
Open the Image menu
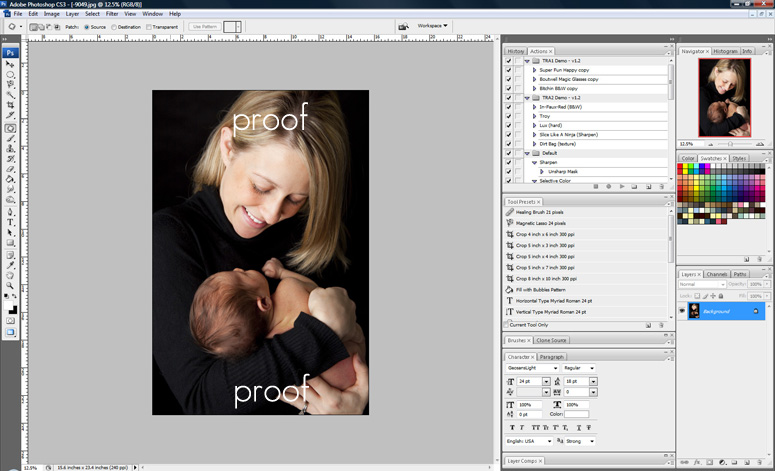coord(51,14)
